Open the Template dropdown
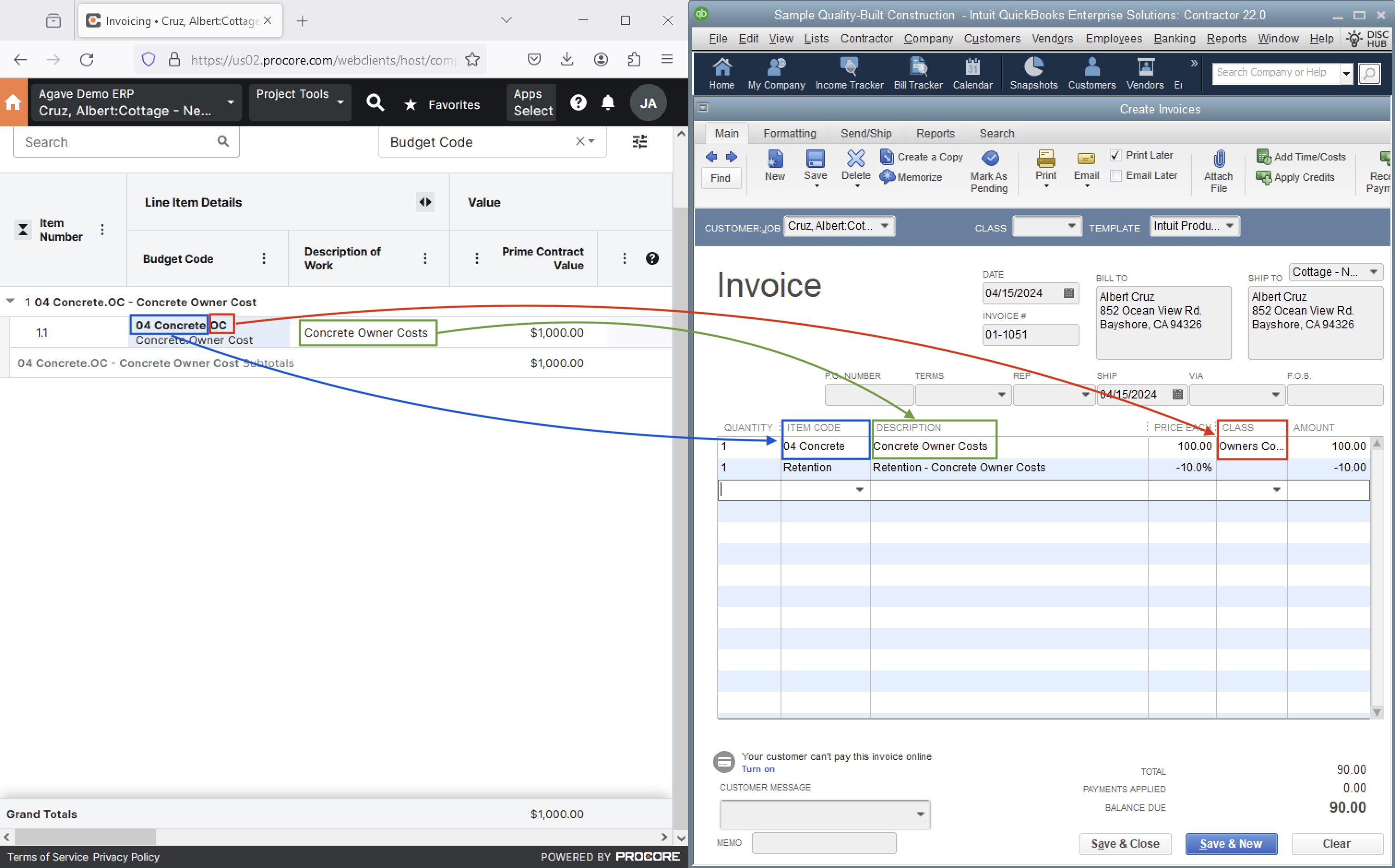Screen dimensions: 1395x868 click(x=1230, y=226)
